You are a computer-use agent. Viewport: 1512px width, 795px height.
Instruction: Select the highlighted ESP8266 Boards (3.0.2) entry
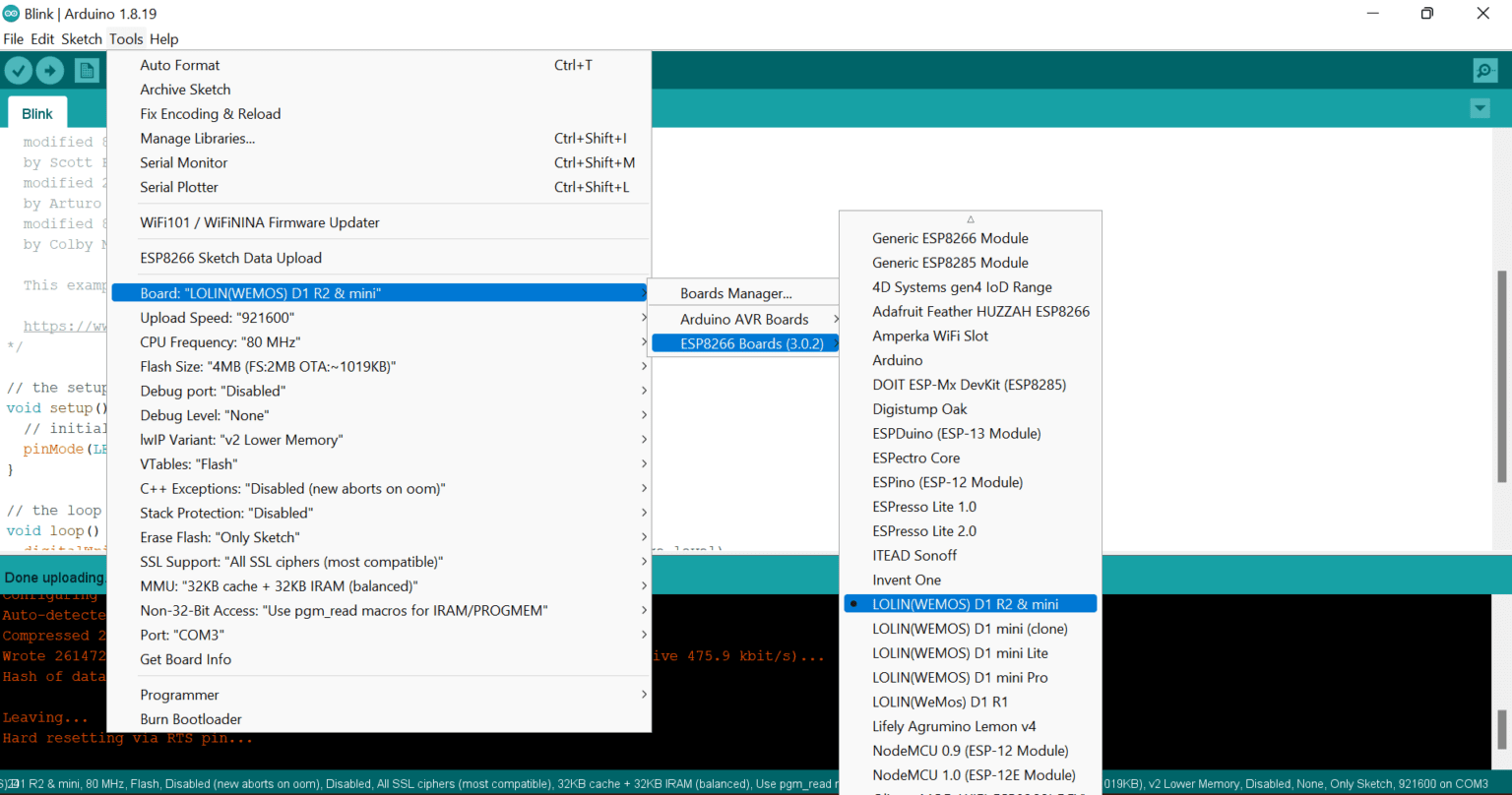pos(745,342)
